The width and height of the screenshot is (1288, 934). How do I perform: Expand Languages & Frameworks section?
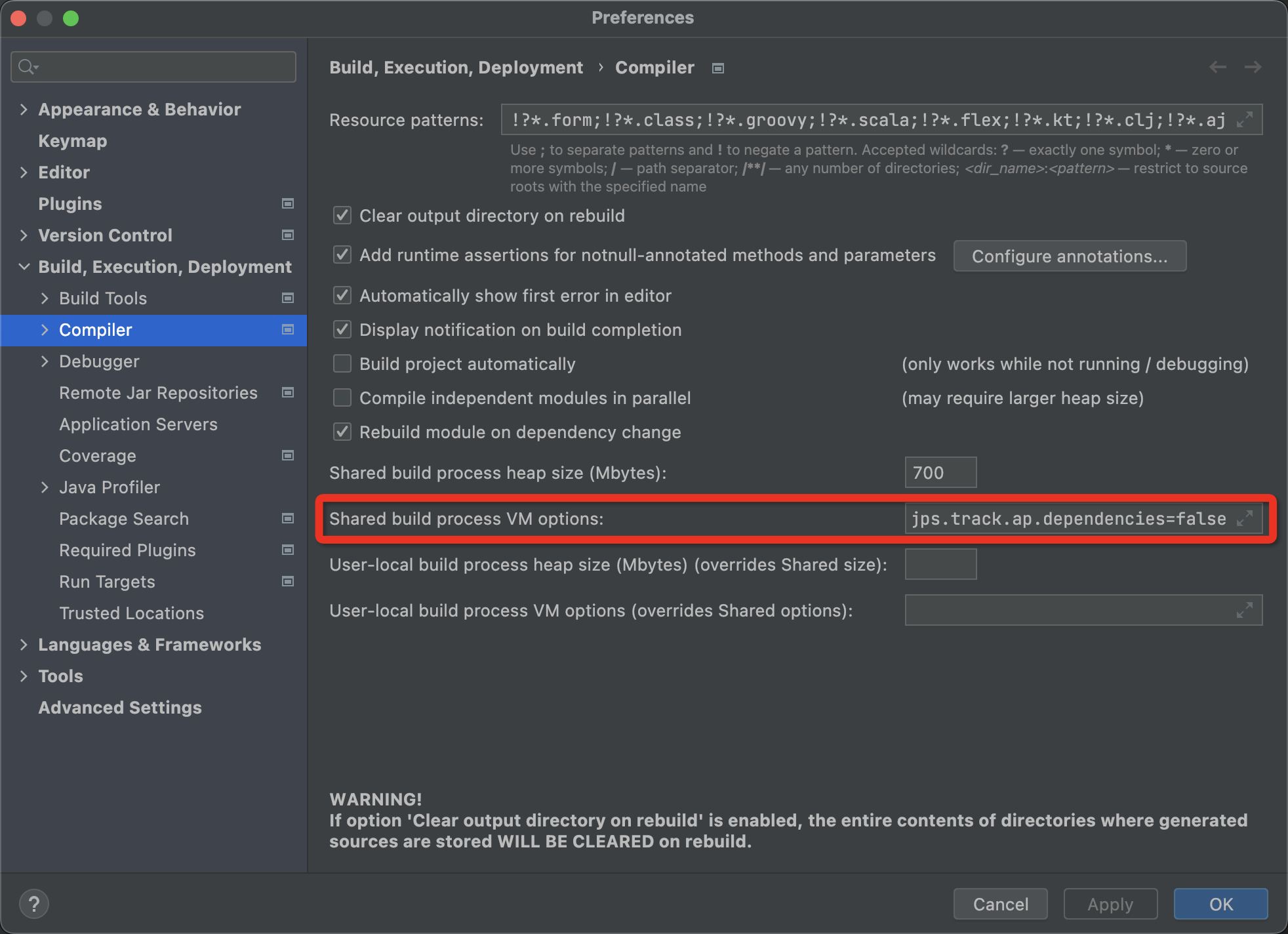click(24, 644)
